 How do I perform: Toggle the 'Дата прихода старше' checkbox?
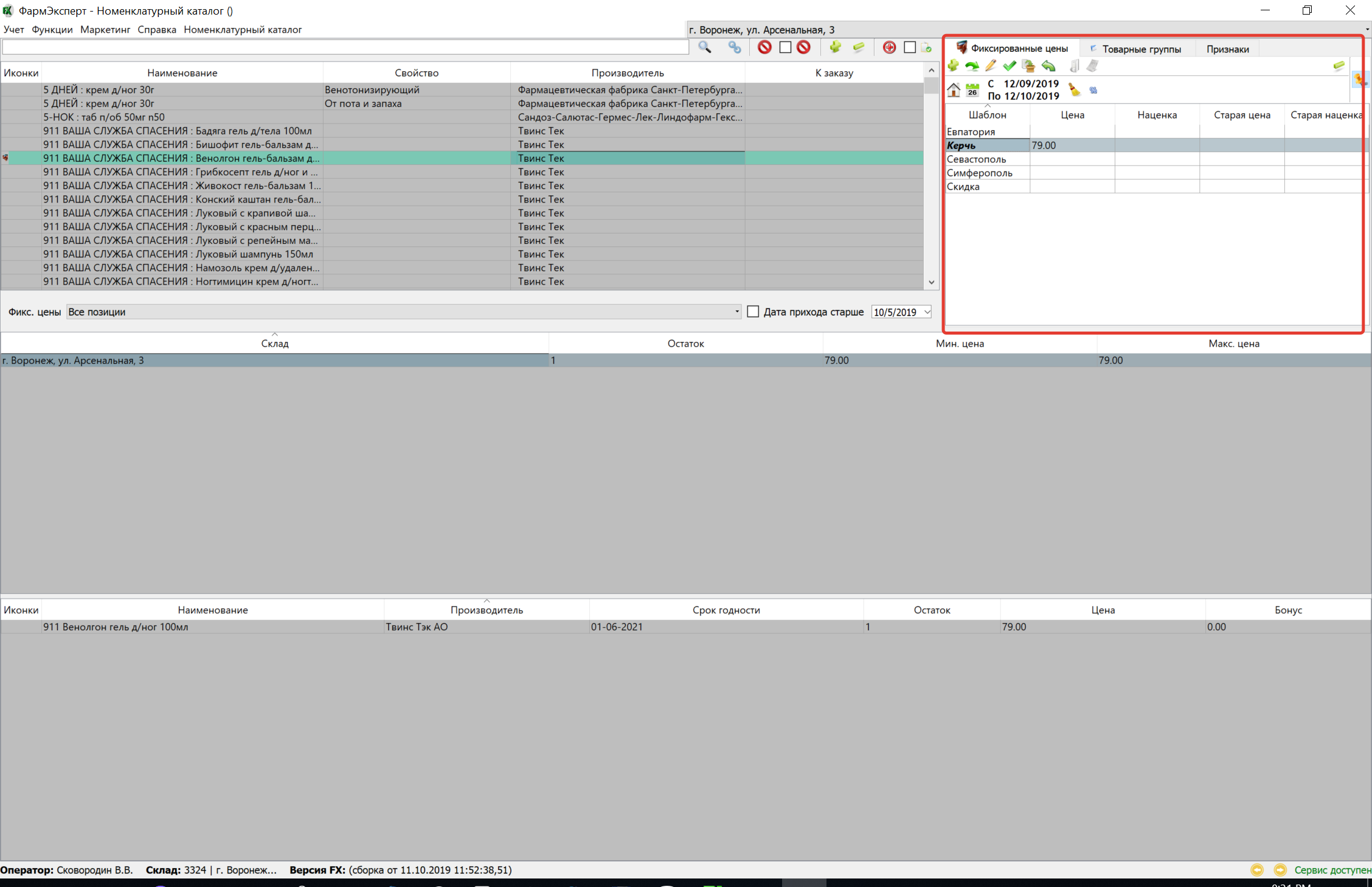[x=753, y=311]
